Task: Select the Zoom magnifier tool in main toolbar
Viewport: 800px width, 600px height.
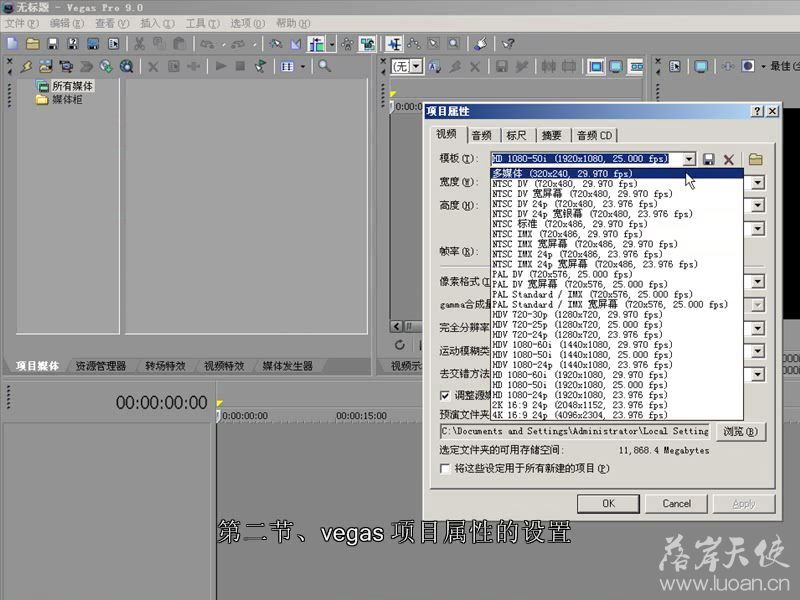Action: [x=454, y=44]
